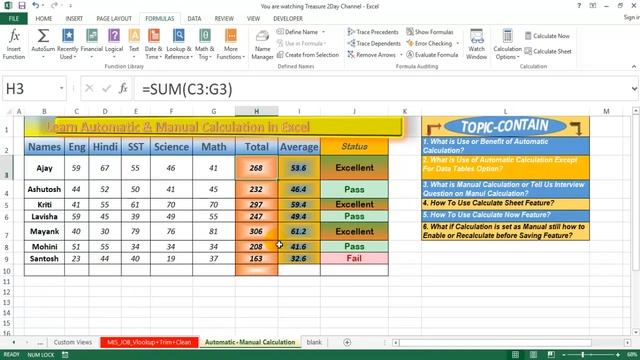Switch to Normal view icon
The width and height of the screenshot is (640, 360).
516,355
